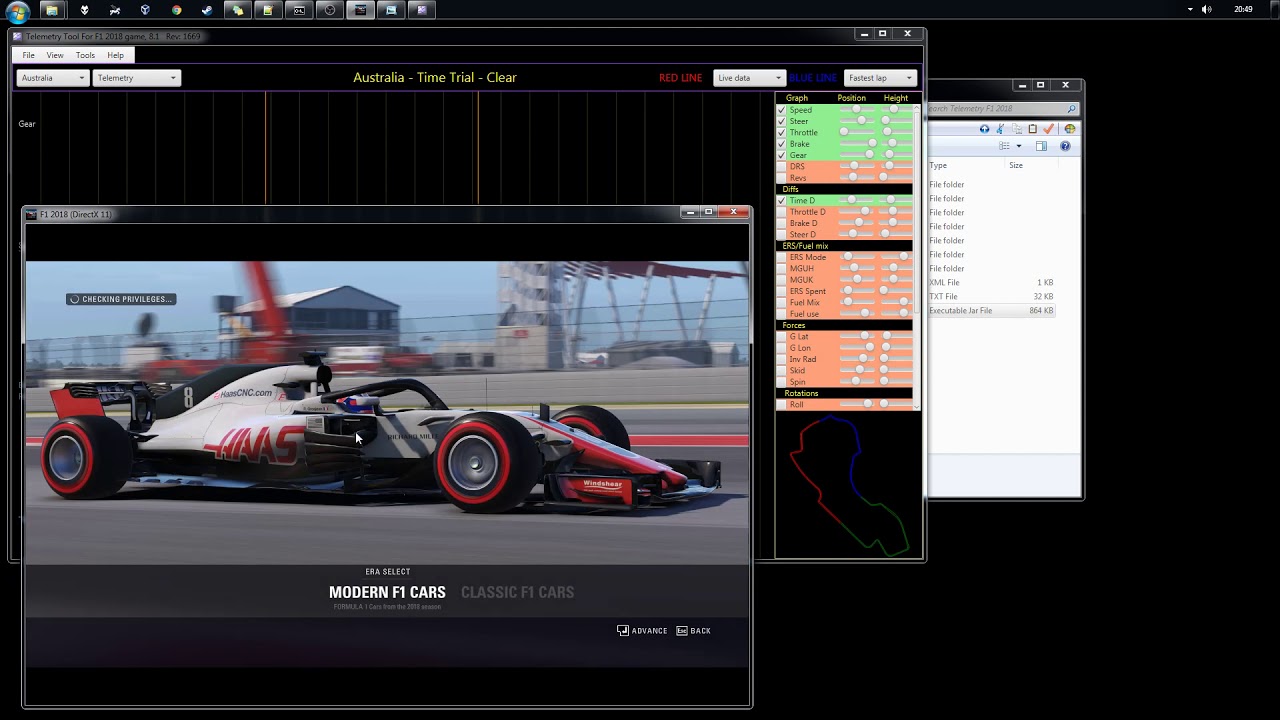This screenshot has height=720, width=1280.
Task: Click the blue up-arrow icon in the Explorer toolbar
Action: point(984,129)
